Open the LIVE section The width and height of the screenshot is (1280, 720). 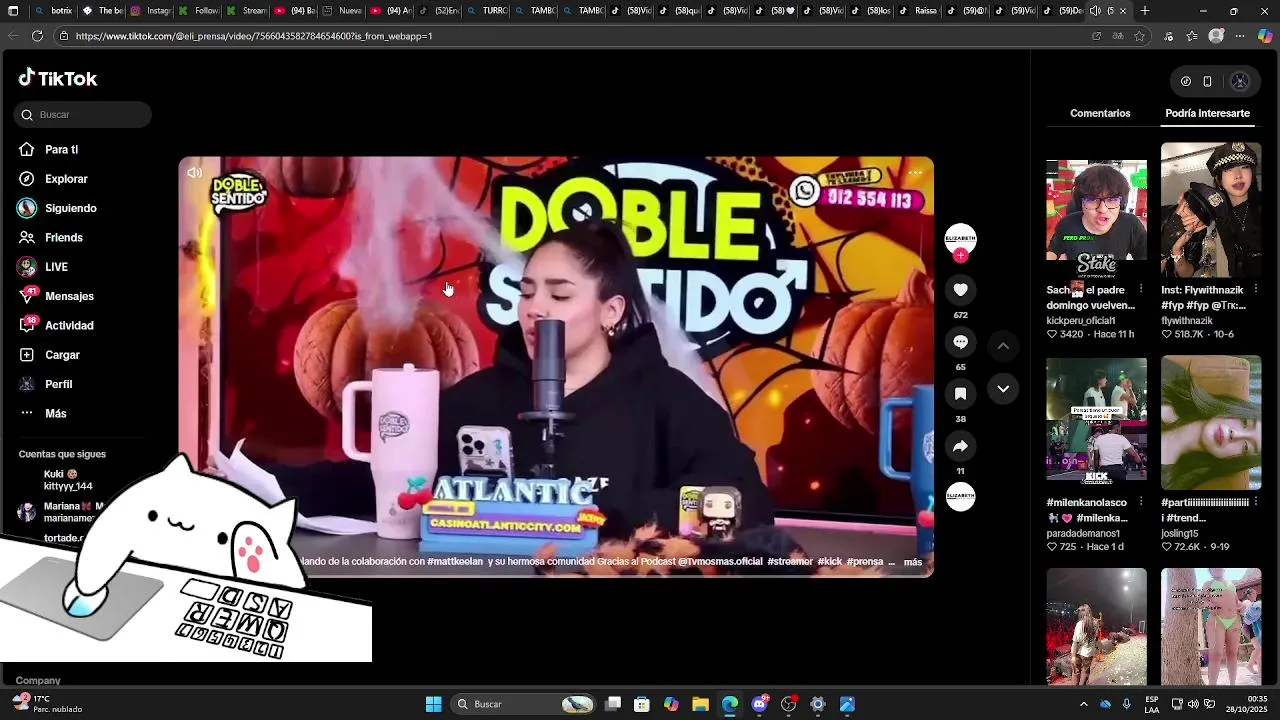click(42, 267)
